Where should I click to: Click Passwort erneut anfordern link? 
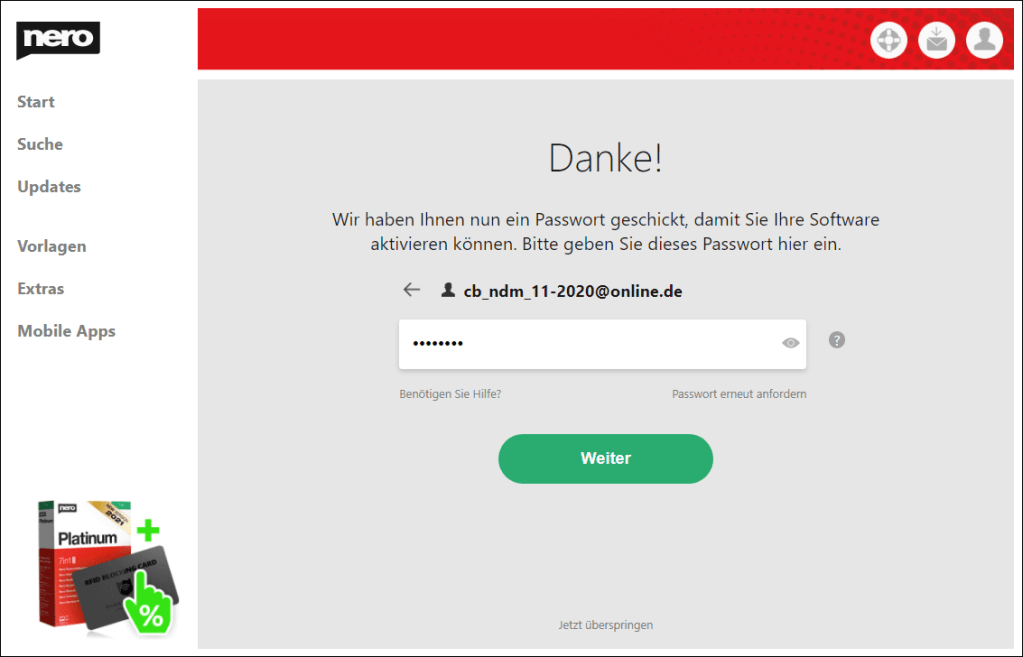[x=739, y=394]
